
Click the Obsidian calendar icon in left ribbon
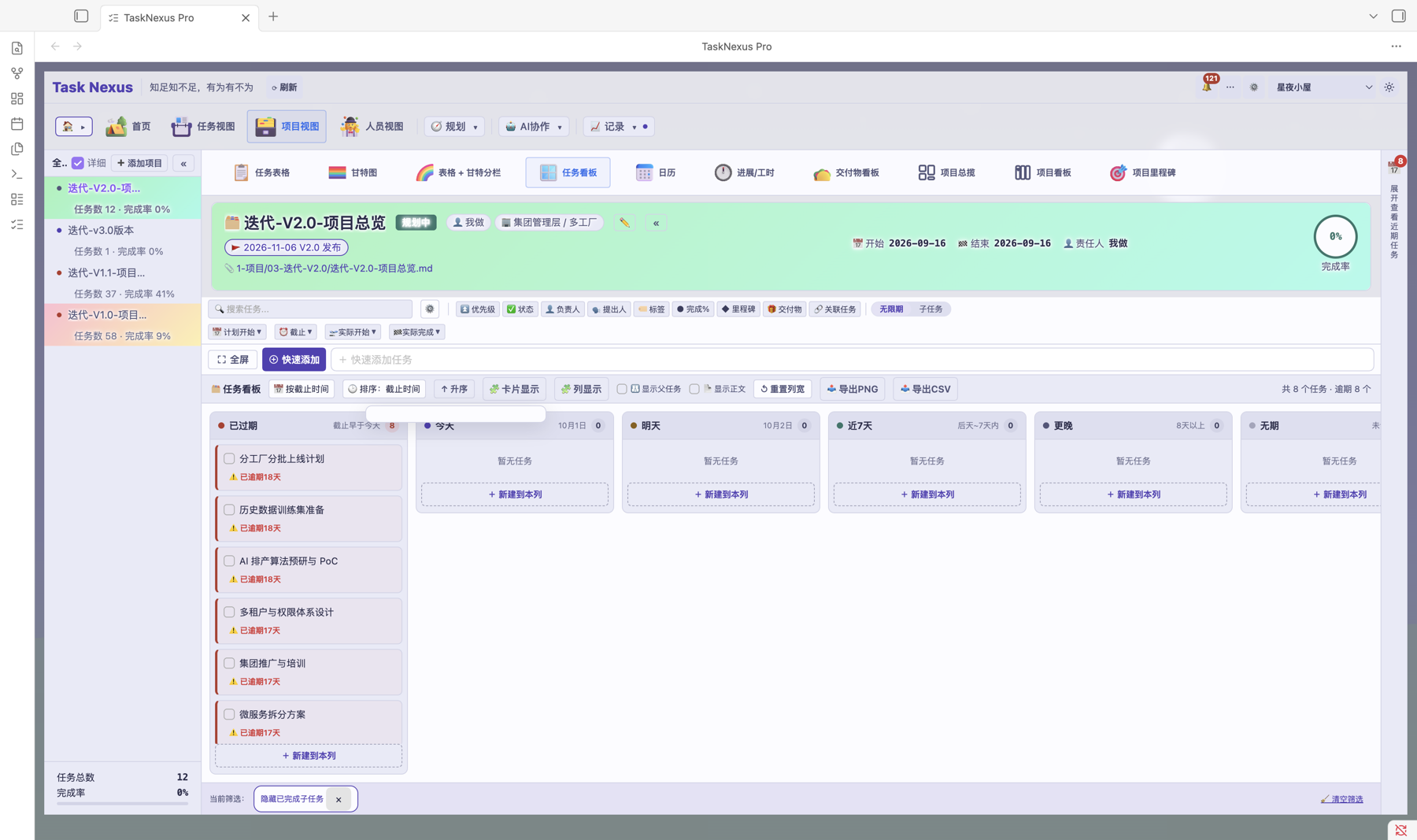coord(17,124)
